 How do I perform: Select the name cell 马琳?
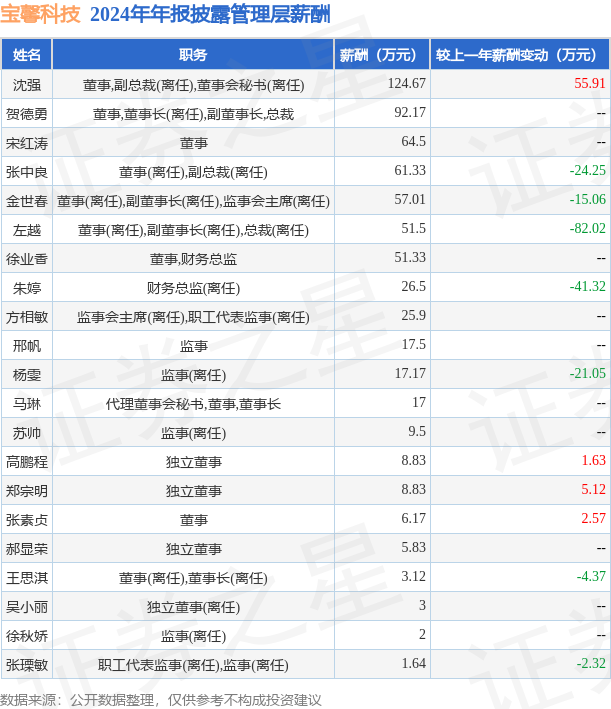point(27,403)
